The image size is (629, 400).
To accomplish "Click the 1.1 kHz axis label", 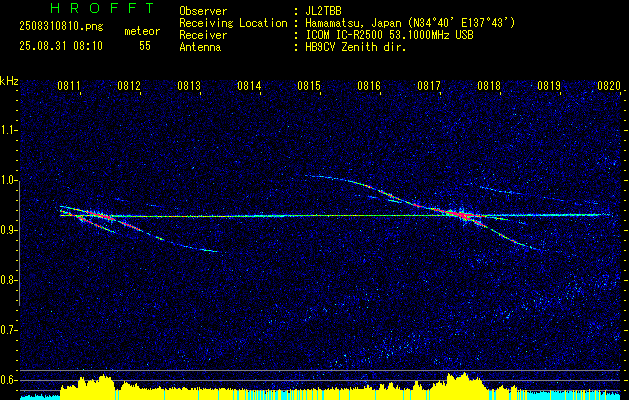I will [8, 130].
